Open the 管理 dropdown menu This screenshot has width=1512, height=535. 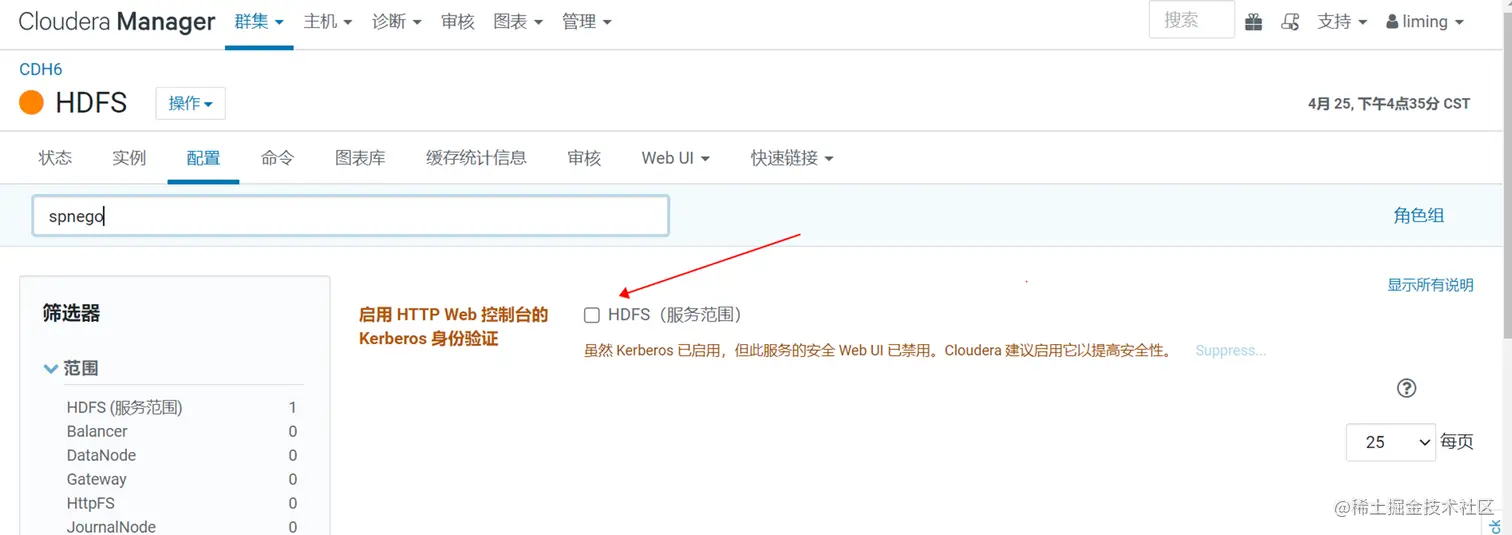click(587, 21)
